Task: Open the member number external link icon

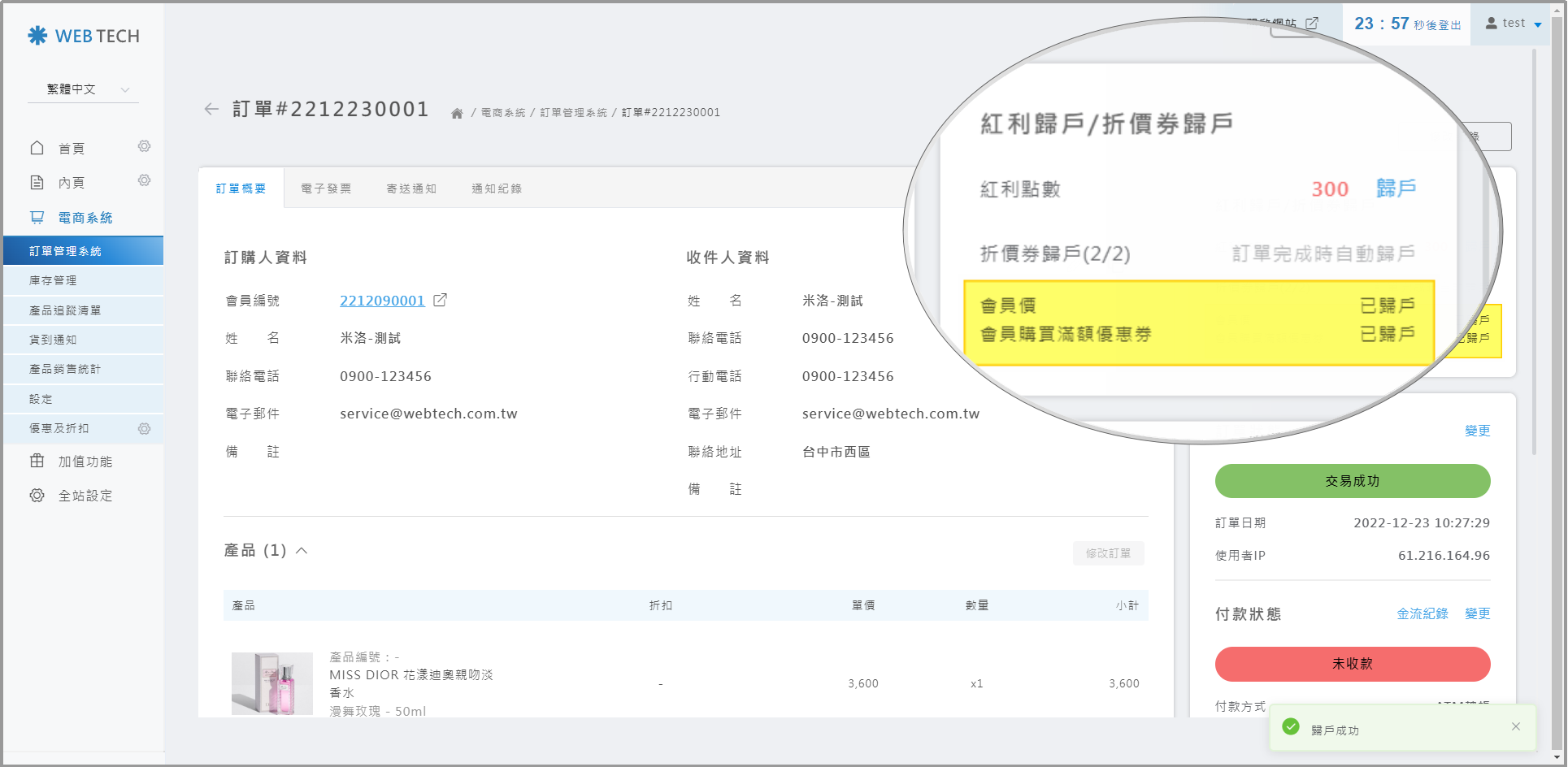Action: [x=440, y=301]
